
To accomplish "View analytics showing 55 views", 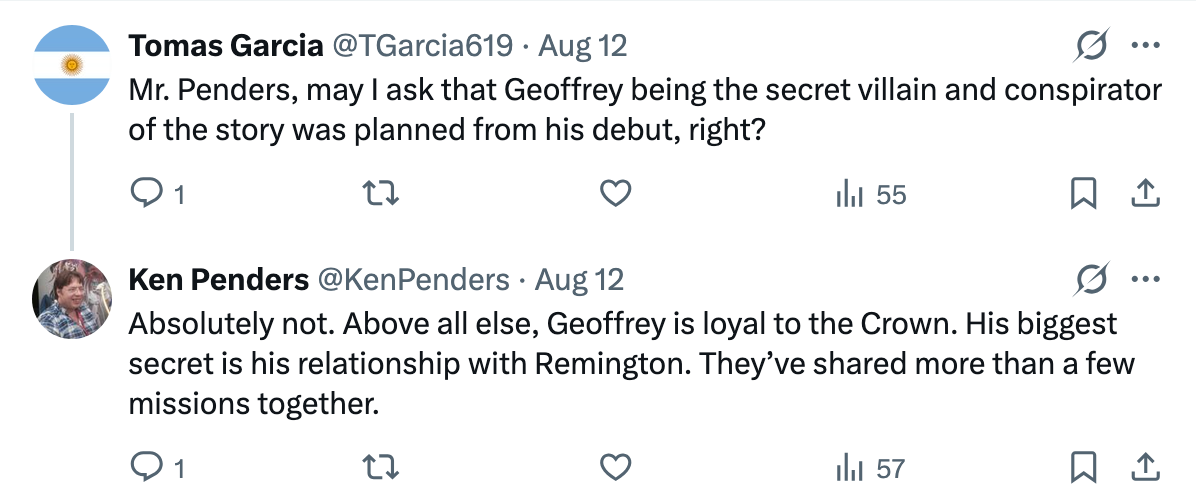I will (x=870, y=195).
